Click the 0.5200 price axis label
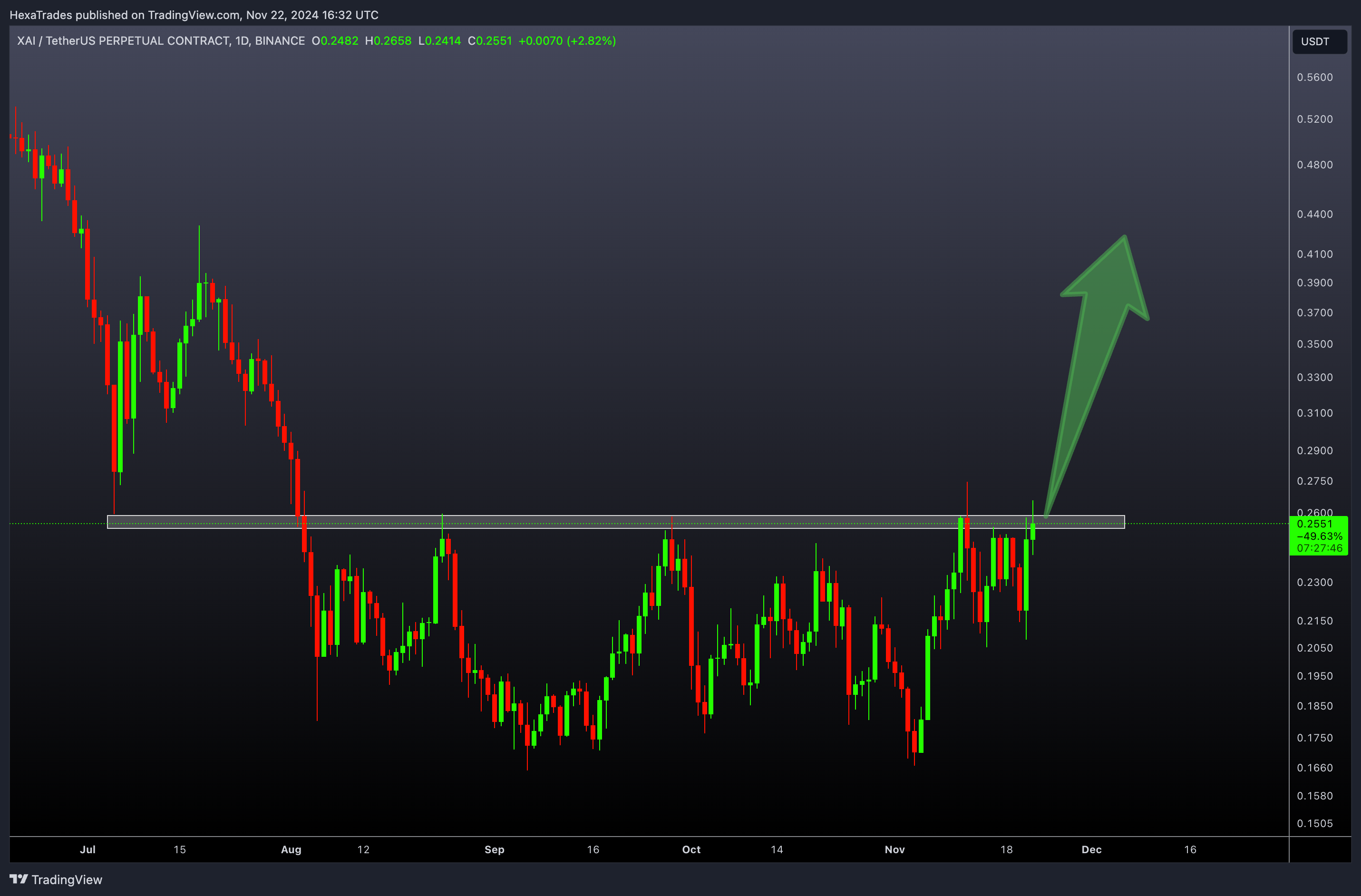Viewport: 1361px width, 896px height. [x=1315, y=119]
